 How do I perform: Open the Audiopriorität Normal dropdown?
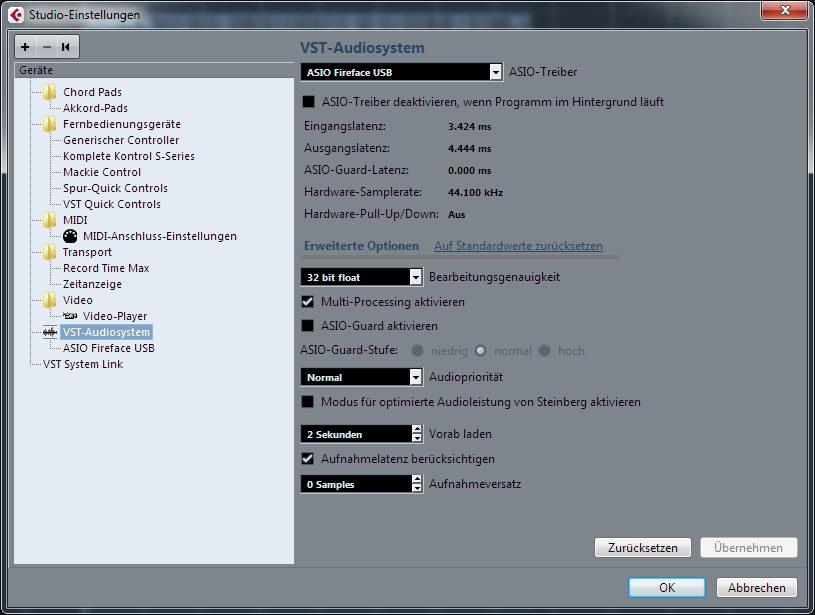[361, 377]
